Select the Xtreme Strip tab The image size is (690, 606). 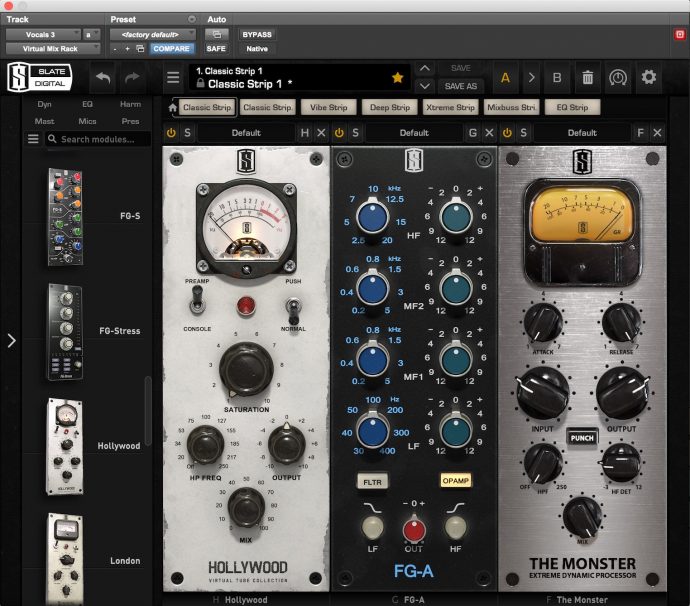click(451, 107)
